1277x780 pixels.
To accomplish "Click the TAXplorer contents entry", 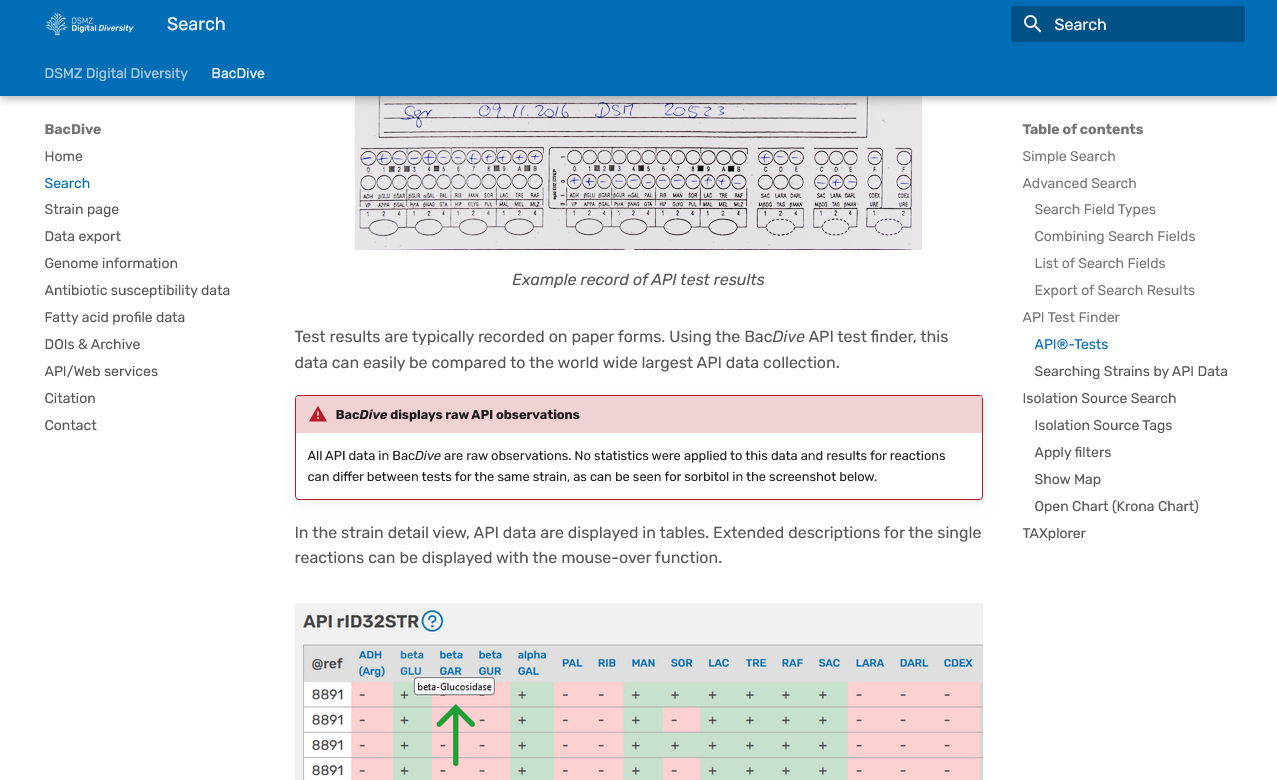I will tap(1053, 533).
